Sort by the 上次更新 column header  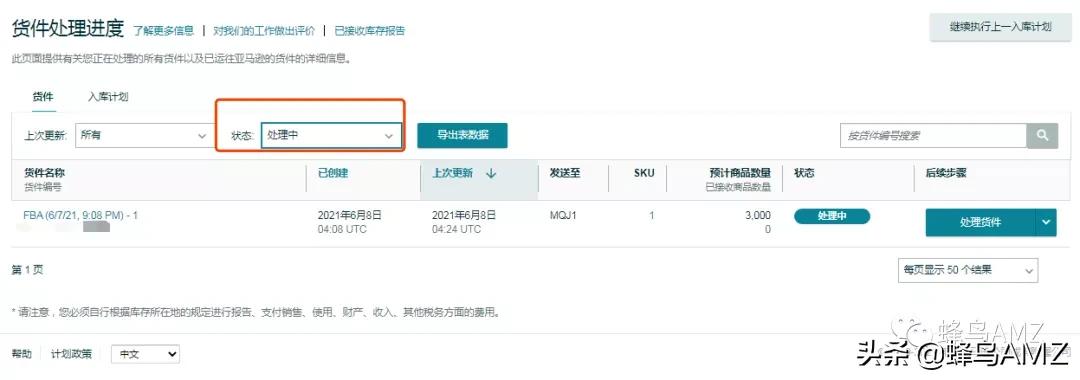(453, 173)
